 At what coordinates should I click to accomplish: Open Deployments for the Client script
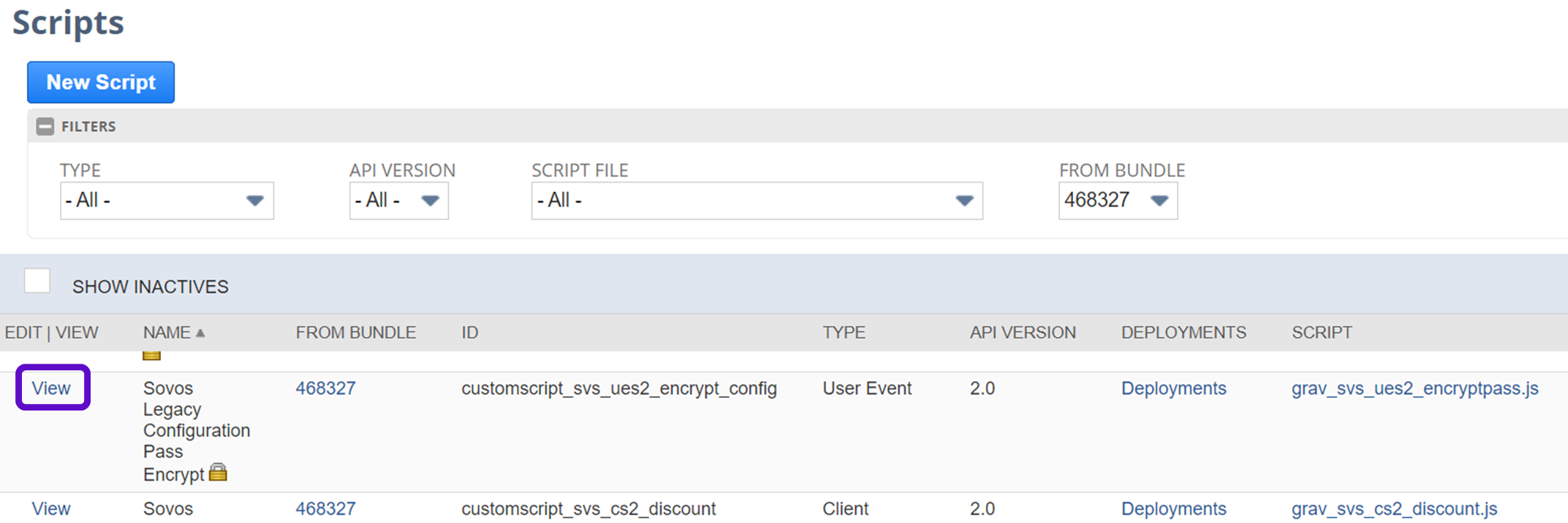pyautogui.click(x=1173, y=508)
